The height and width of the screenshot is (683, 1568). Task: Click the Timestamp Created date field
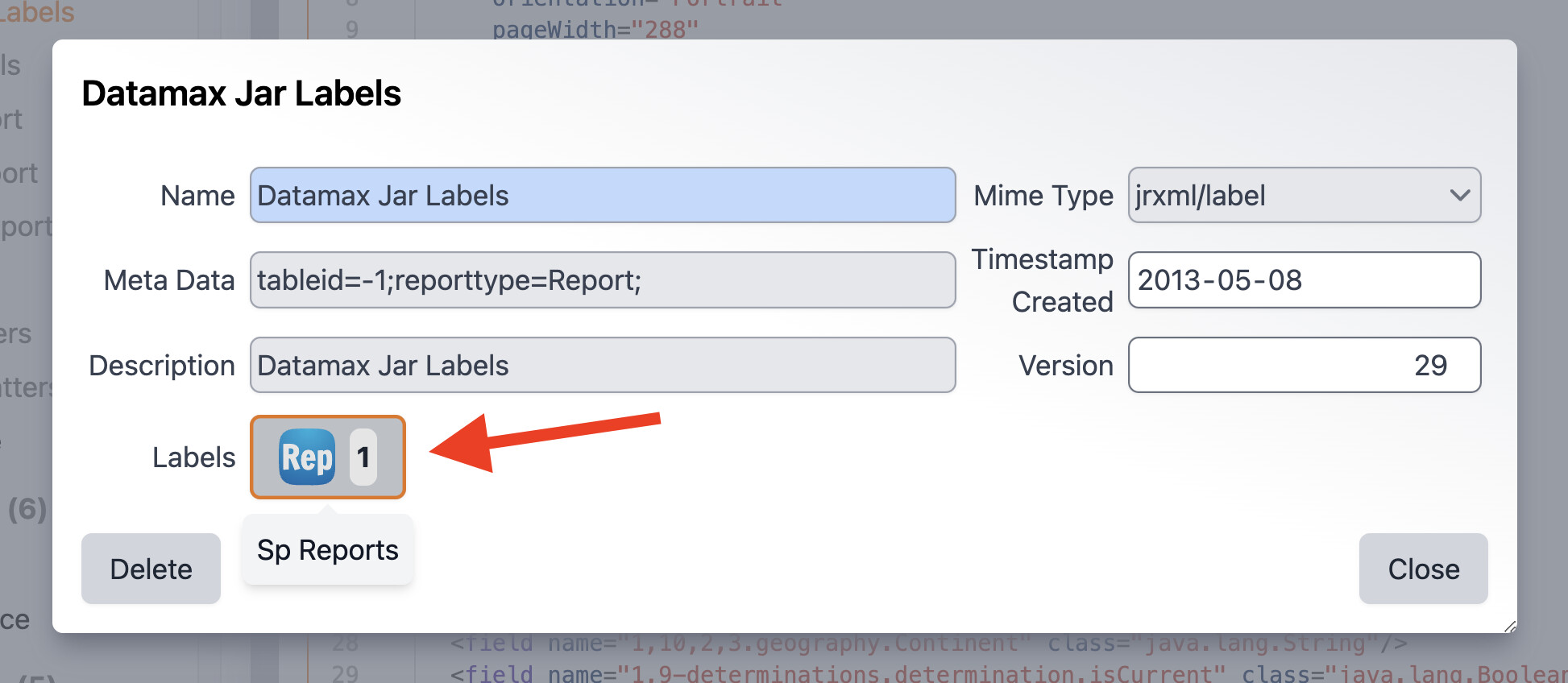click(x=1303, y=280)
